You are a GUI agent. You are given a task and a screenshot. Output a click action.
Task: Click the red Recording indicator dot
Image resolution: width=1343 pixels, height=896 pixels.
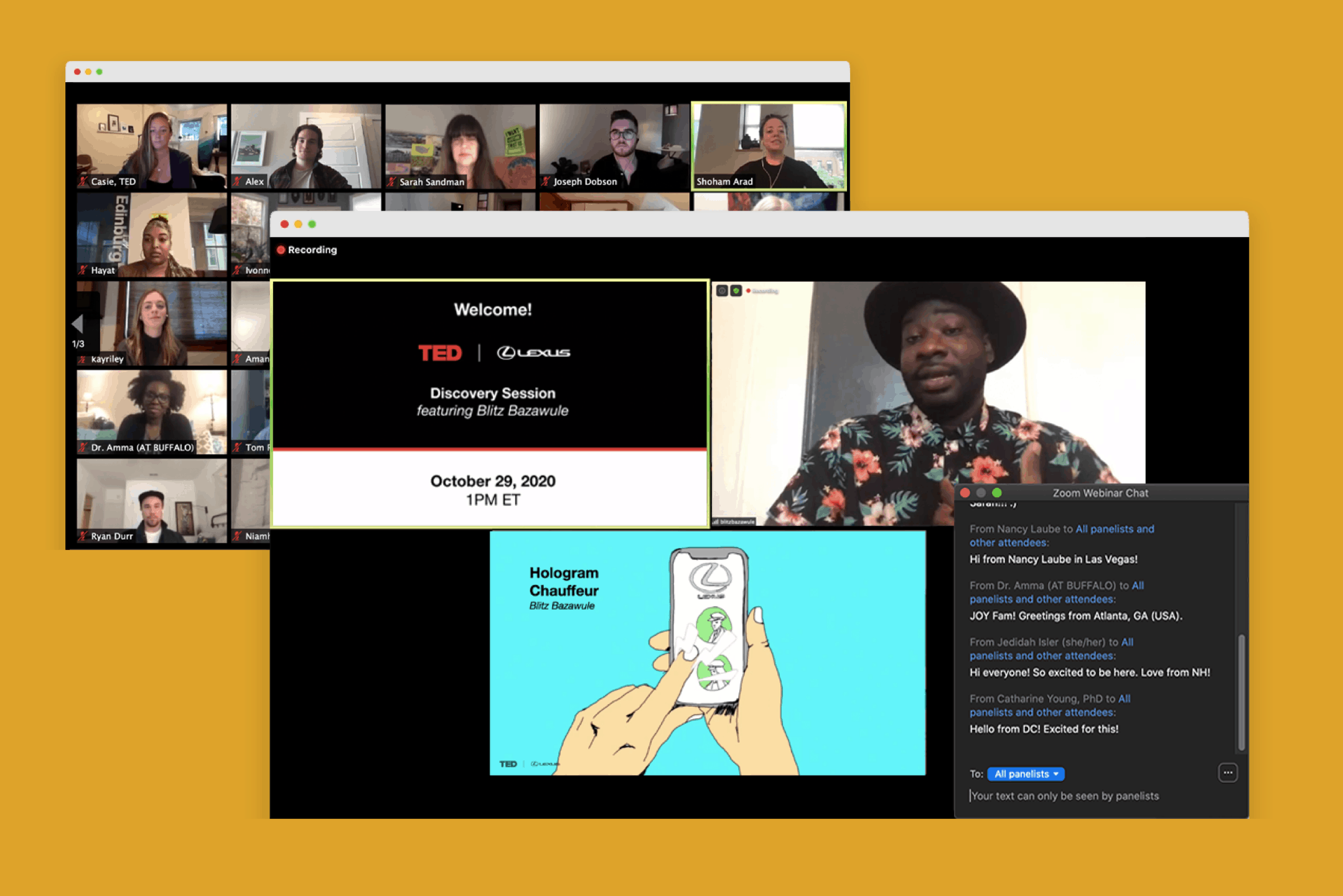[281, 250]
